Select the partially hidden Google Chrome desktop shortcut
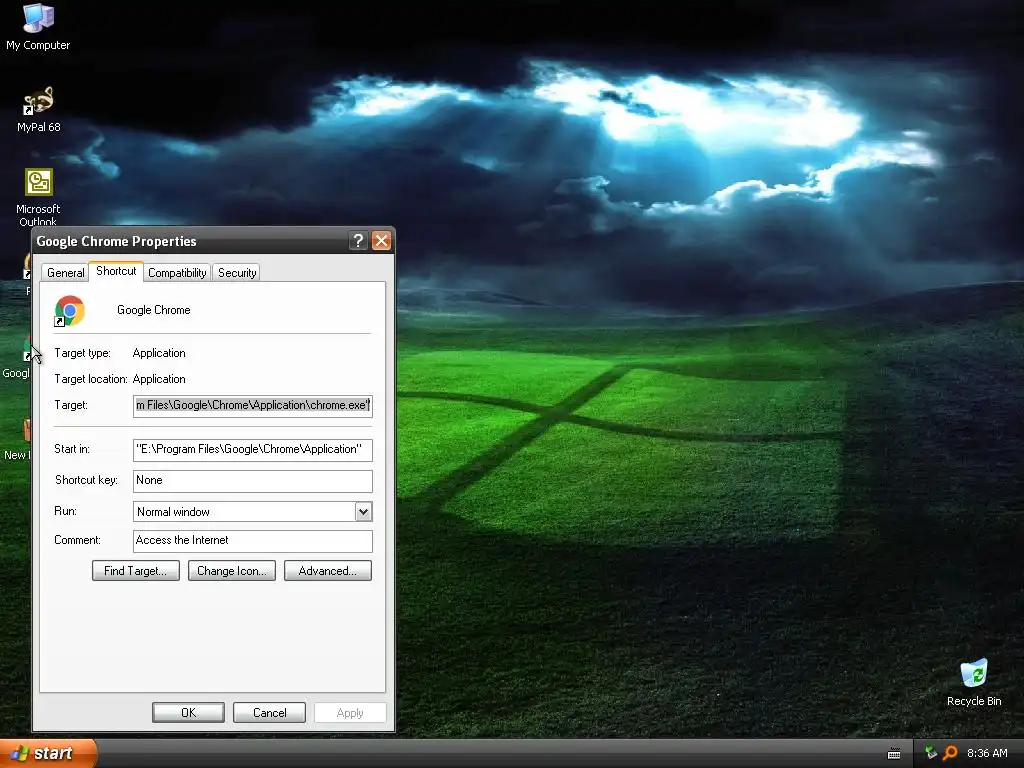The image size is (1024, 768). pos(16,358)
